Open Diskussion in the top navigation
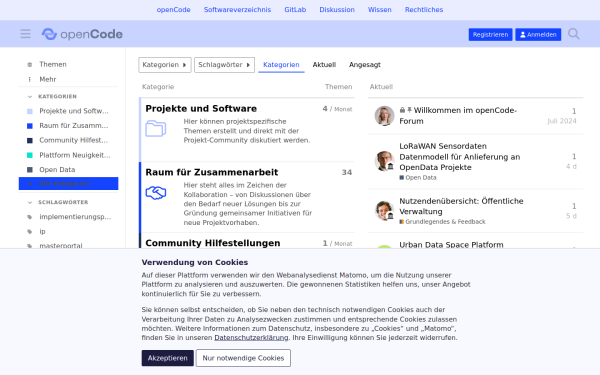This screenshot has width=600, height=375. tap(337, 10)
